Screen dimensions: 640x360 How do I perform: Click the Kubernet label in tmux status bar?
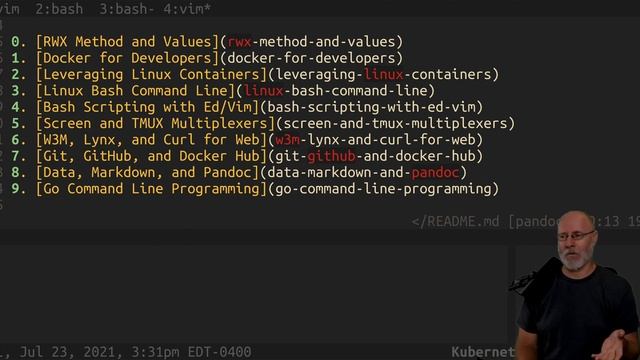point(482,352)
